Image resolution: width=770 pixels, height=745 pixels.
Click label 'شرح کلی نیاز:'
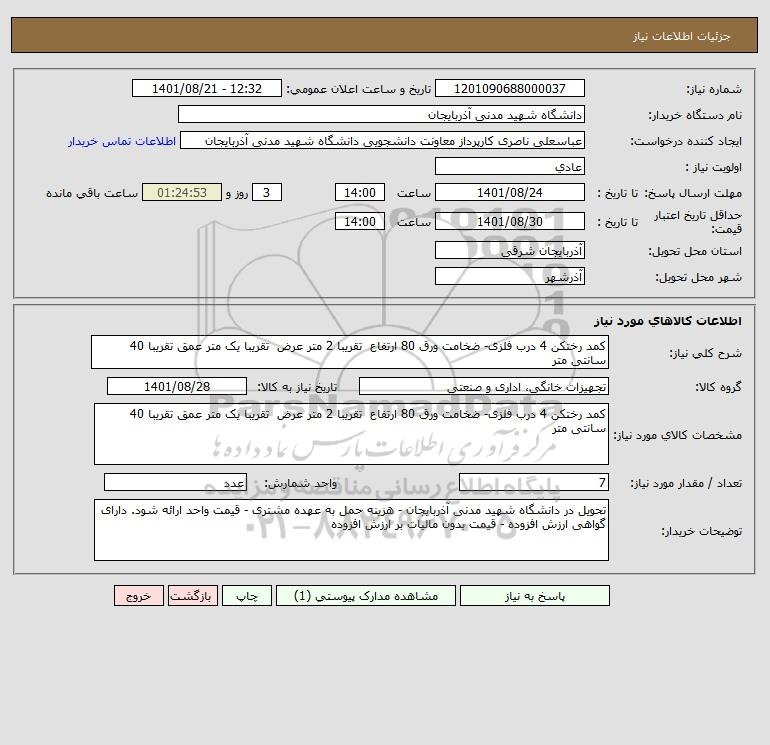[x=706, y=353]
